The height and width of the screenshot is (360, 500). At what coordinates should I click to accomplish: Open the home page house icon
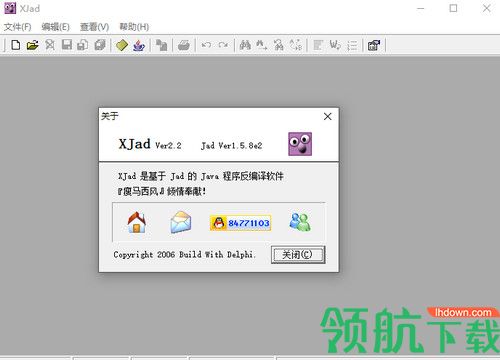tap(137, 222)
